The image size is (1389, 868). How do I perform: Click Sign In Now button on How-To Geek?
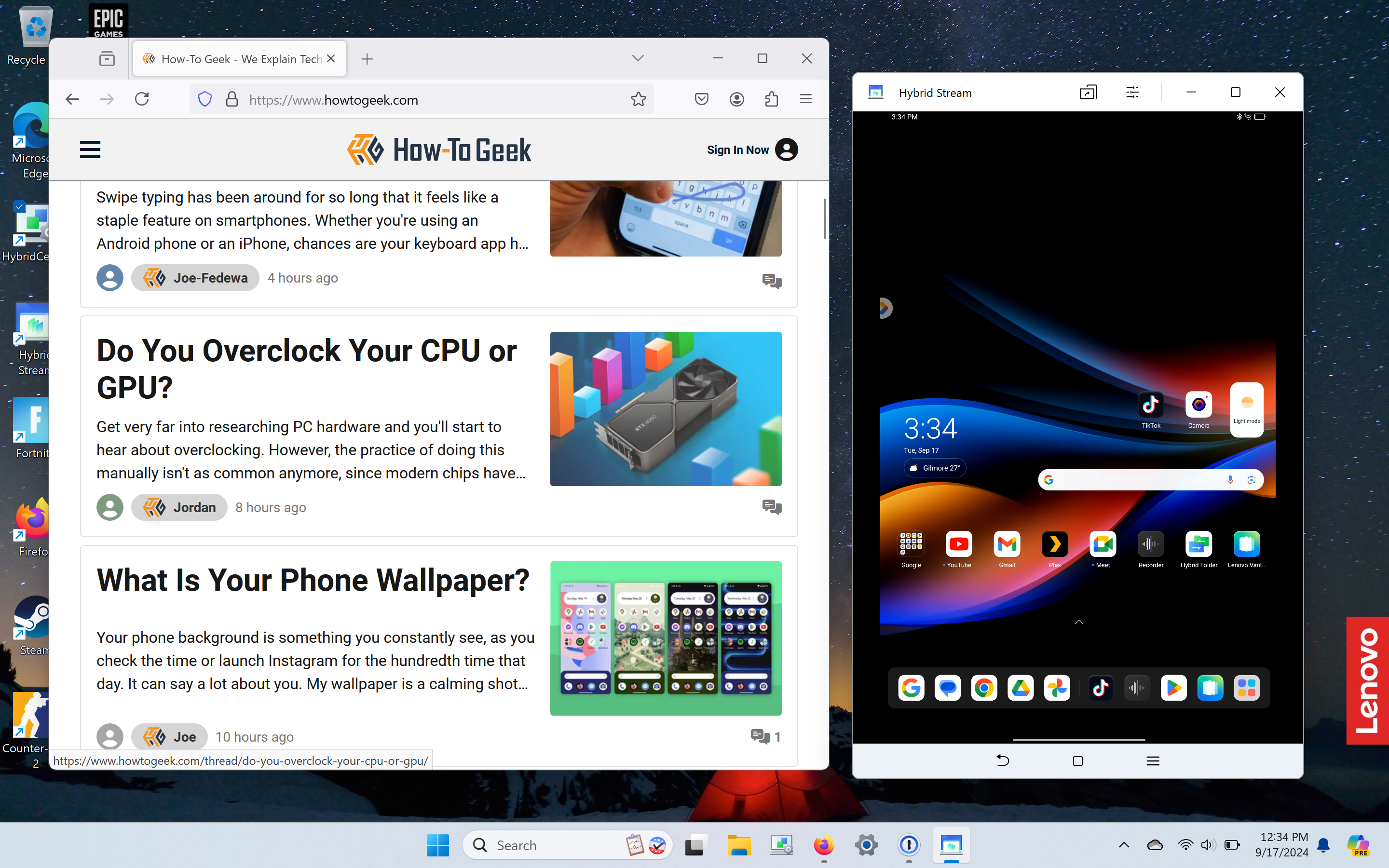[x=750, y=149]
